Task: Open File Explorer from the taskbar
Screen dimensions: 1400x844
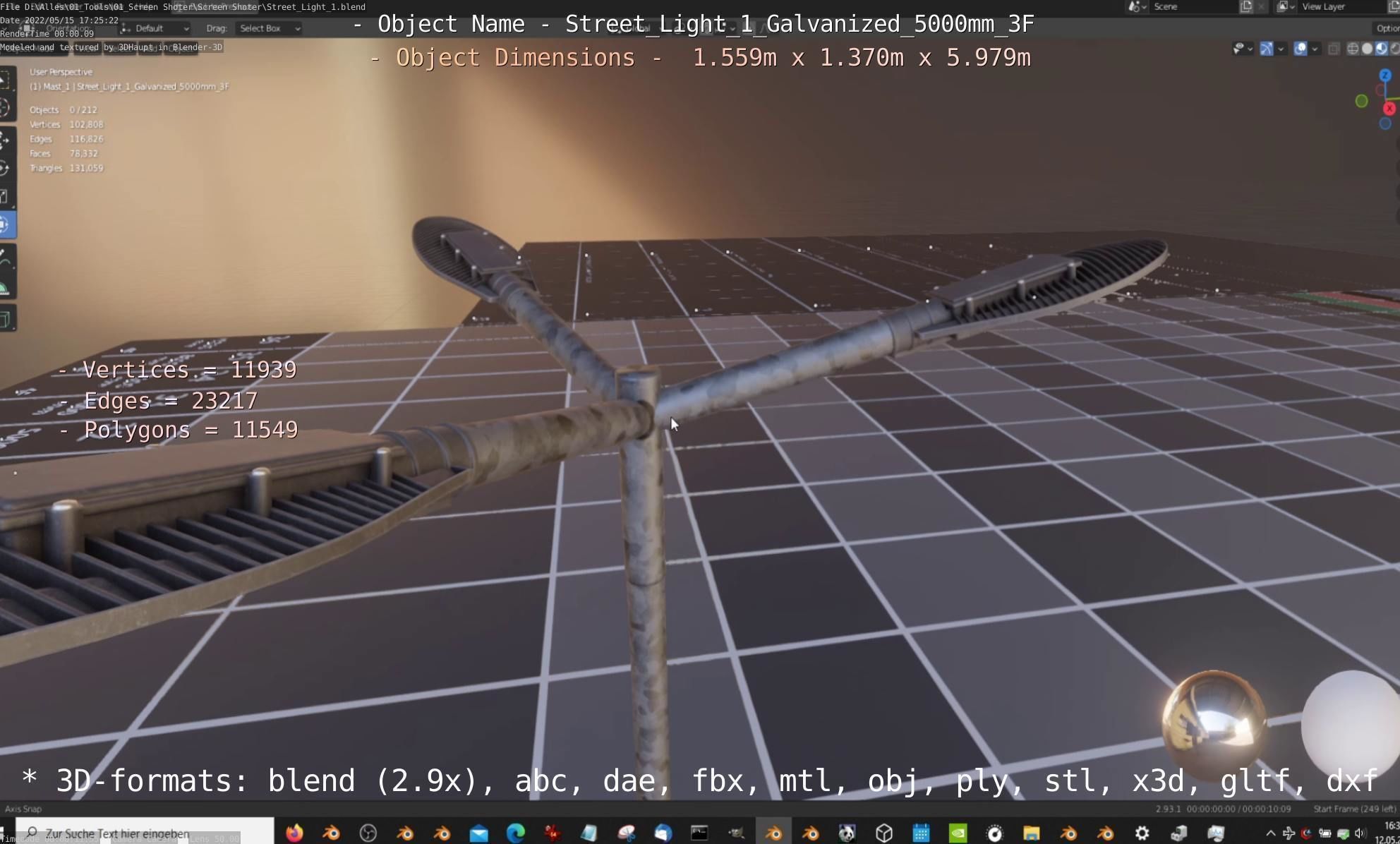Action: pyautogui.click(x=1031, y=833)
